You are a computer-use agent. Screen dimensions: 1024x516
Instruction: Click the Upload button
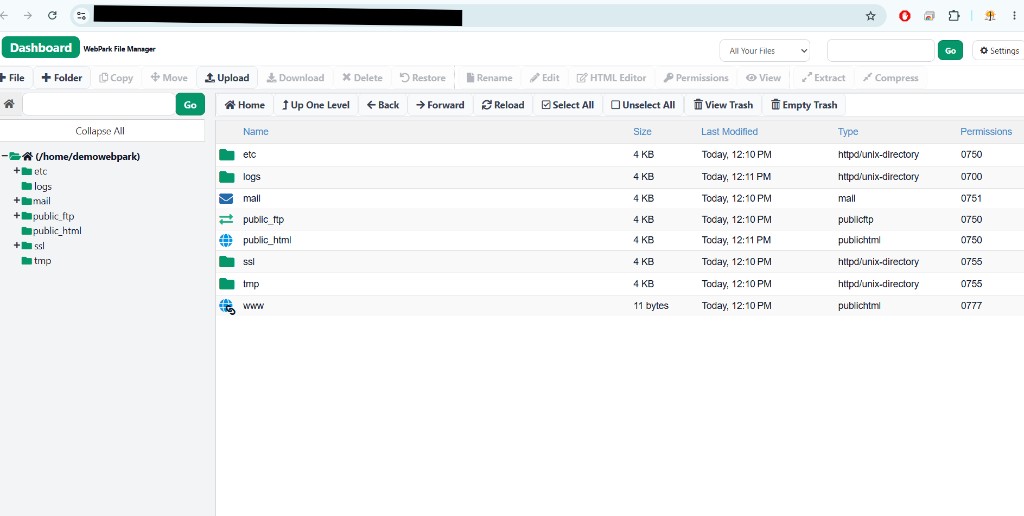click(x=227, y=78)
